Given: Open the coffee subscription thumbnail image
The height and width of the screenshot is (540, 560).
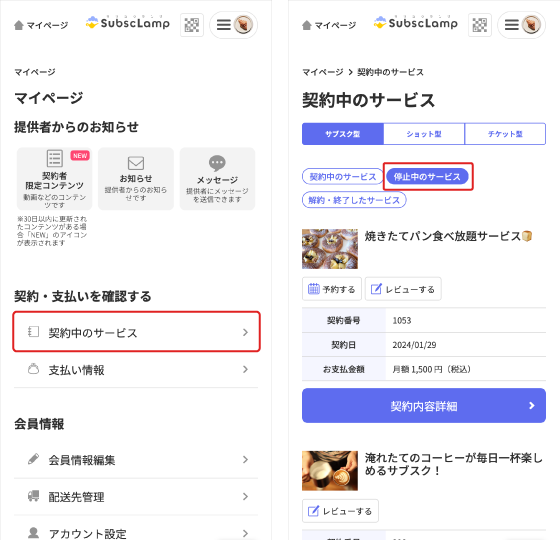Looking at the screenshot, I should tap(330, 470).
